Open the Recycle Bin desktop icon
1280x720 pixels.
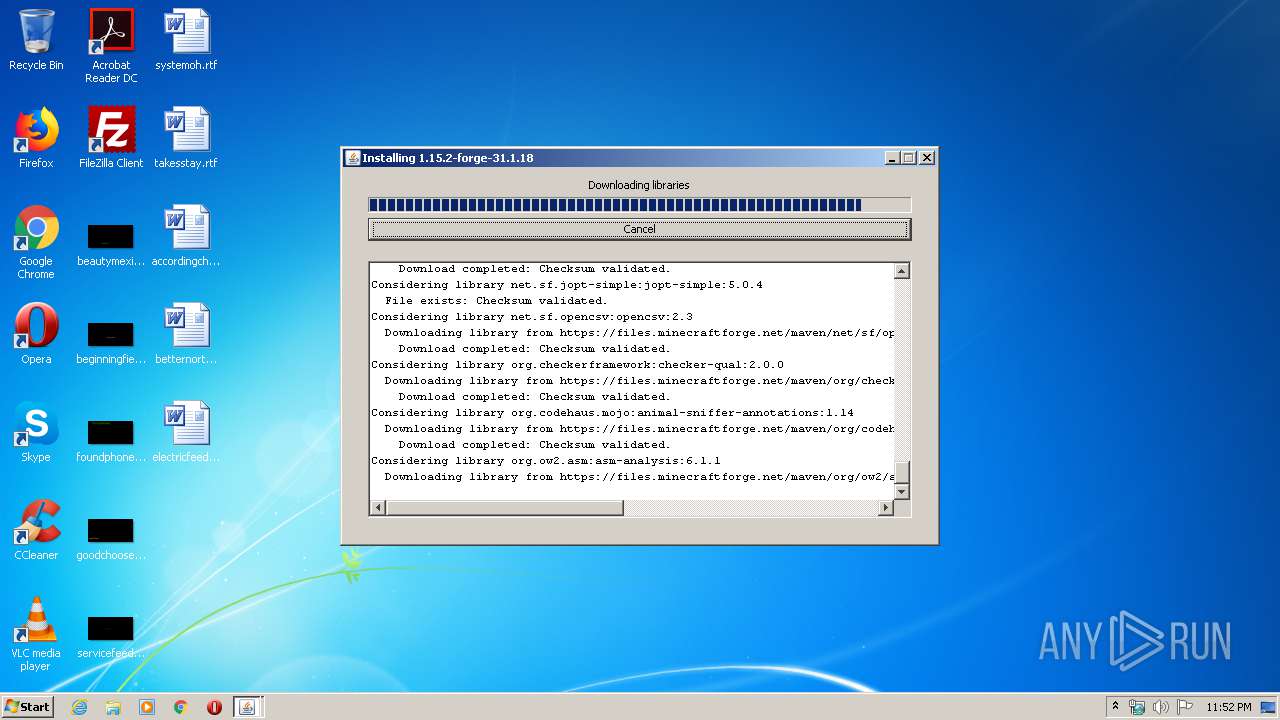pyautogui.click(x=36, y=40)
